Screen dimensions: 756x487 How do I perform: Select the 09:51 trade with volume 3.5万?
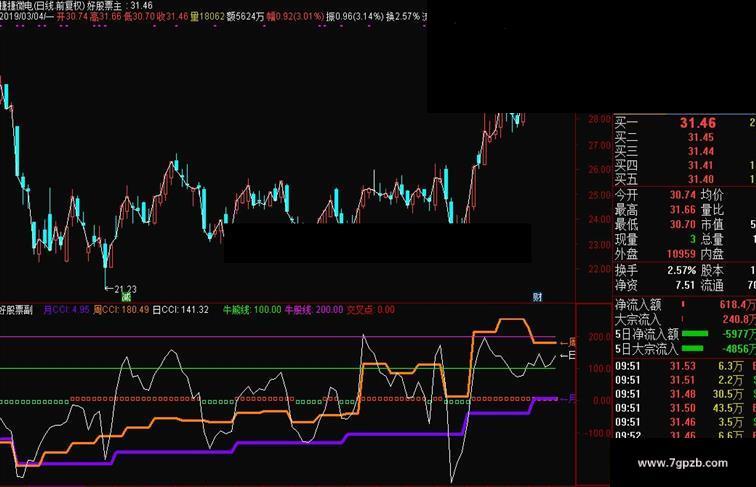pos(685,422)
